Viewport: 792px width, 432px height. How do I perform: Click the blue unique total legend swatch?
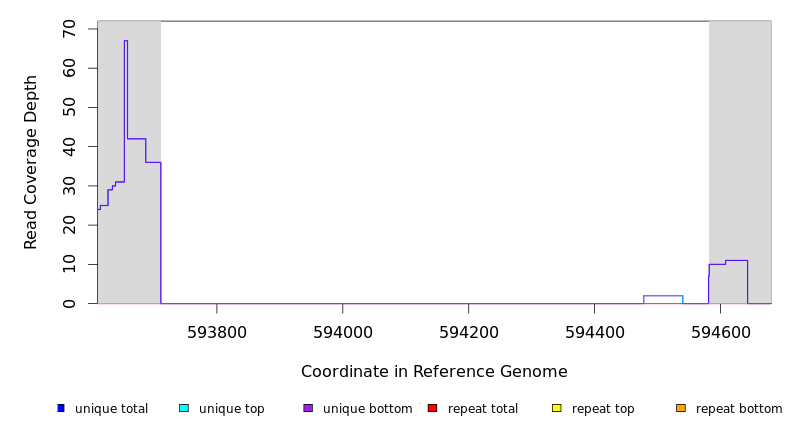click(x=61, y=408)
